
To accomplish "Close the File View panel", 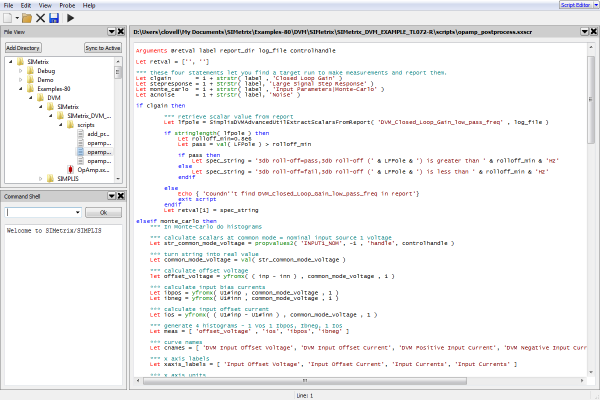I will point(121,32).
